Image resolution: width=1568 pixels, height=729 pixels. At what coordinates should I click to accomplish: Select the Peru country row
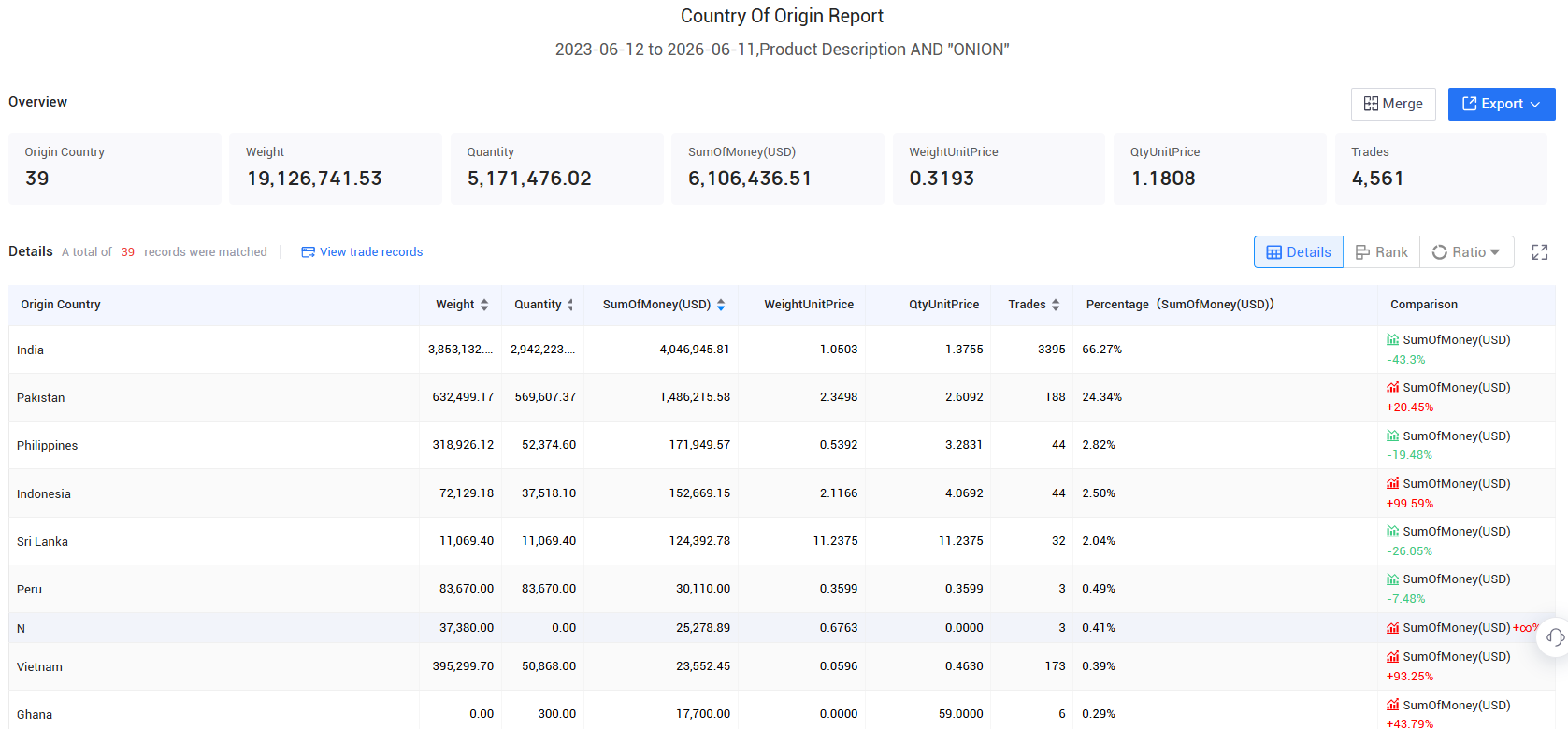tap(782, 589)
